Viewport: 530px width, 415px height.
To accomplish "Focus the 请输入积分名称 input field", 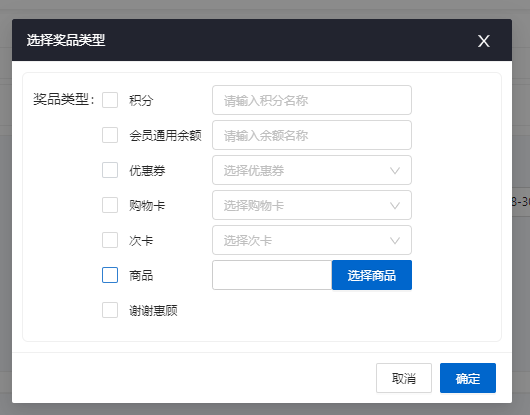I will 312,100.
